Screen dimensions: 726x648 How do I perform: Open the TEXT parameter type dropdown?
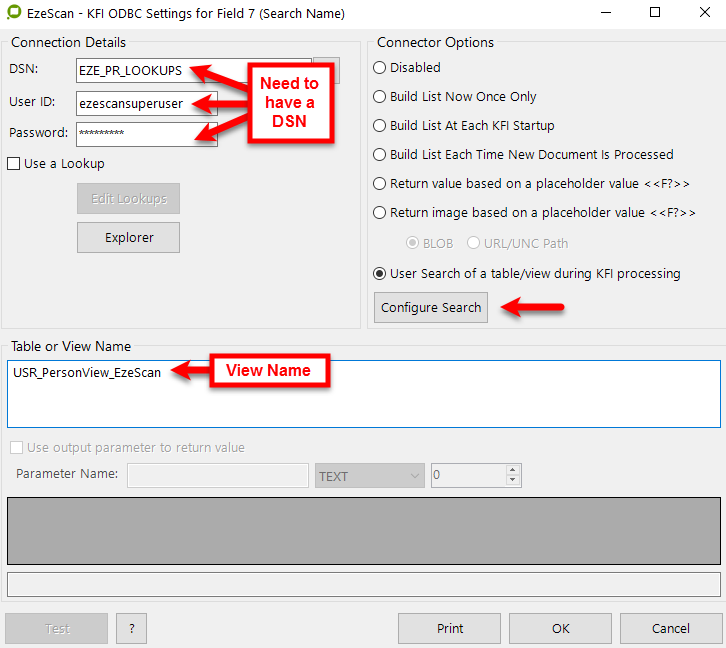click(x=370, y=476)
